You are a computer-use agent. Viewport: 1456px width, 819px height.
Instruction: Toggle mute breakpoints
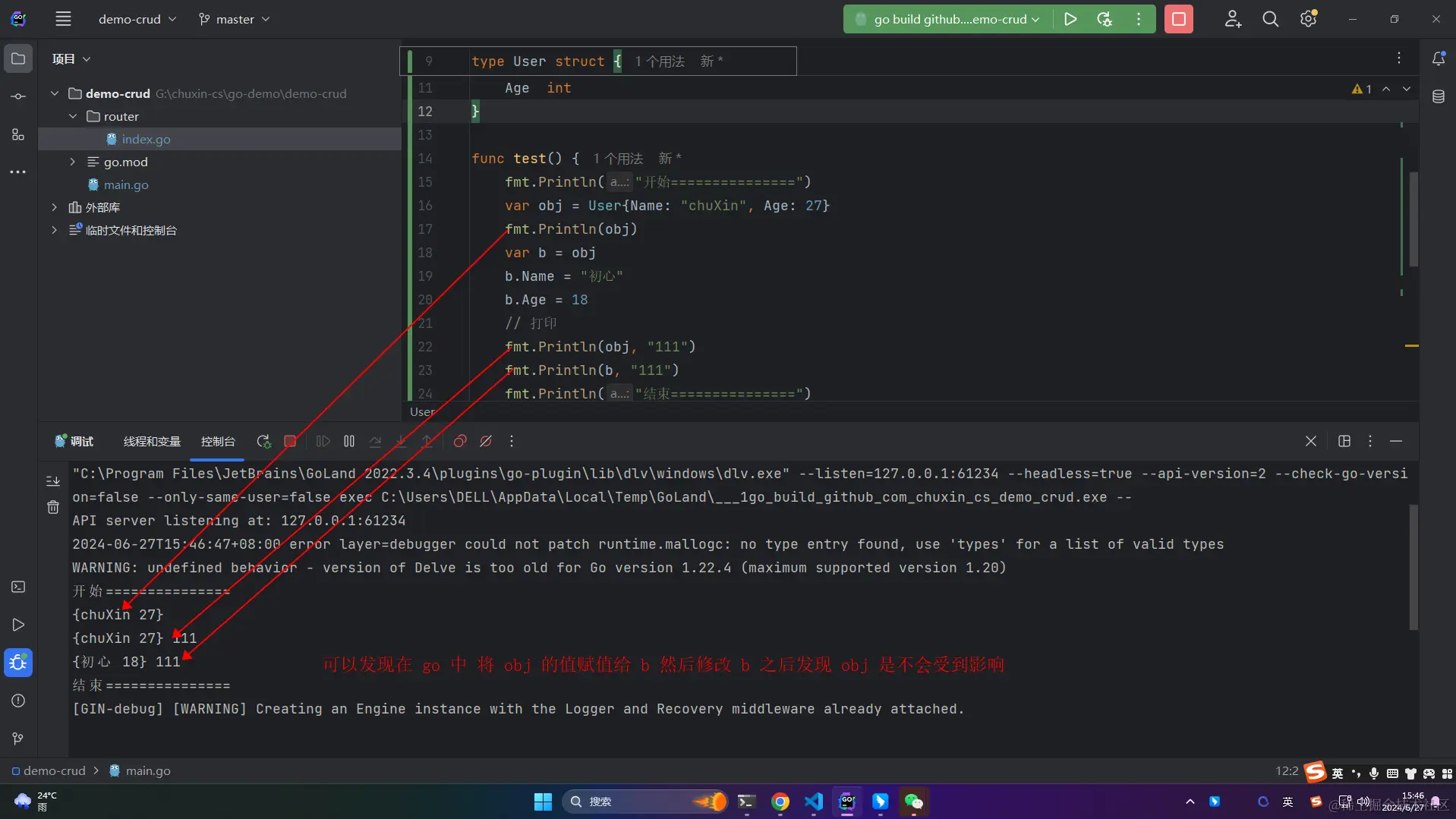coord(486,441)
